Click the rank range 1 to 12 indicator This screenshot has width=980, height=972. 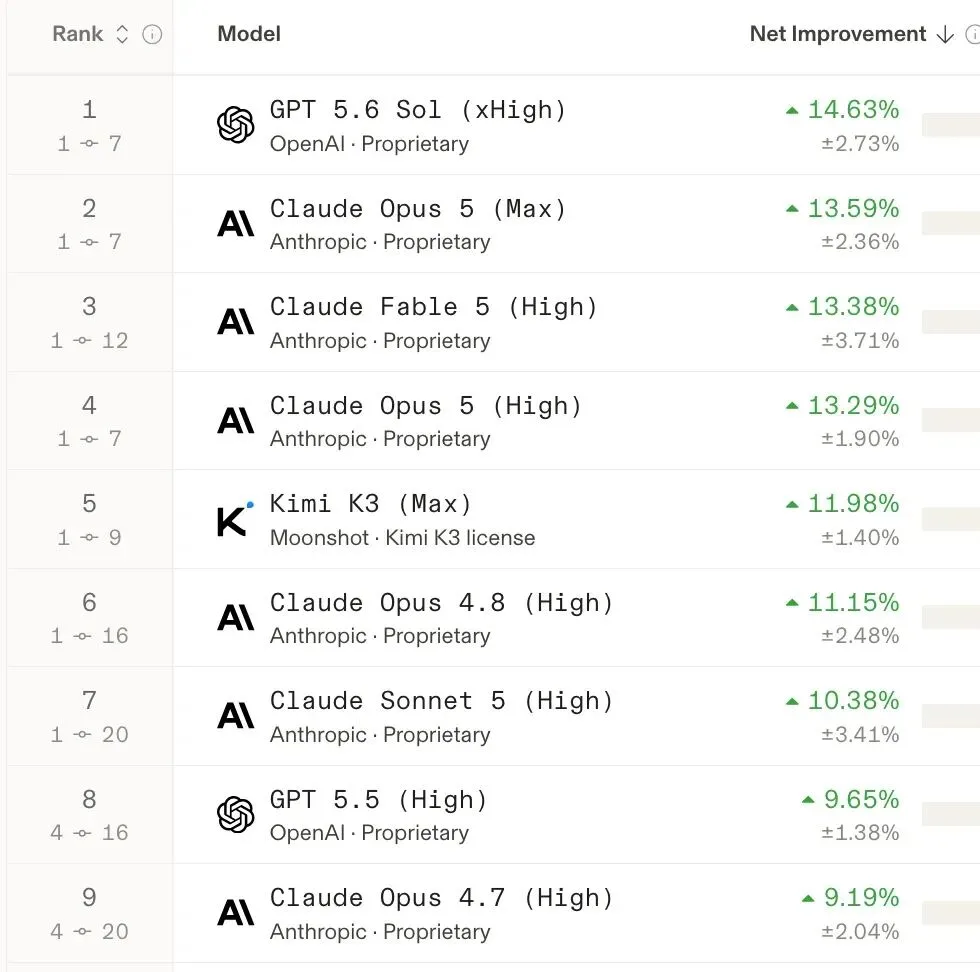89,341
